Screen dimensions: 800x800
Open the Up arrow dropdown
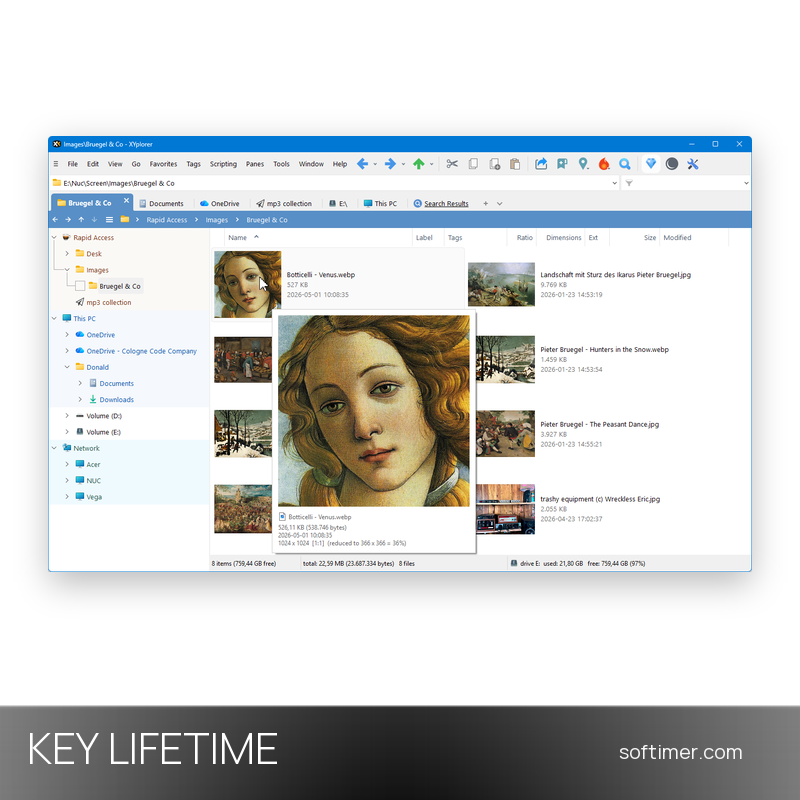click(431, 164)
